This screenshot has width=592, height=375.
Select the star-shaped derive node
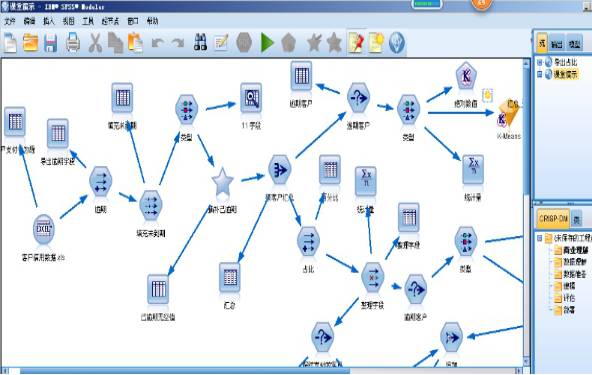222,182
